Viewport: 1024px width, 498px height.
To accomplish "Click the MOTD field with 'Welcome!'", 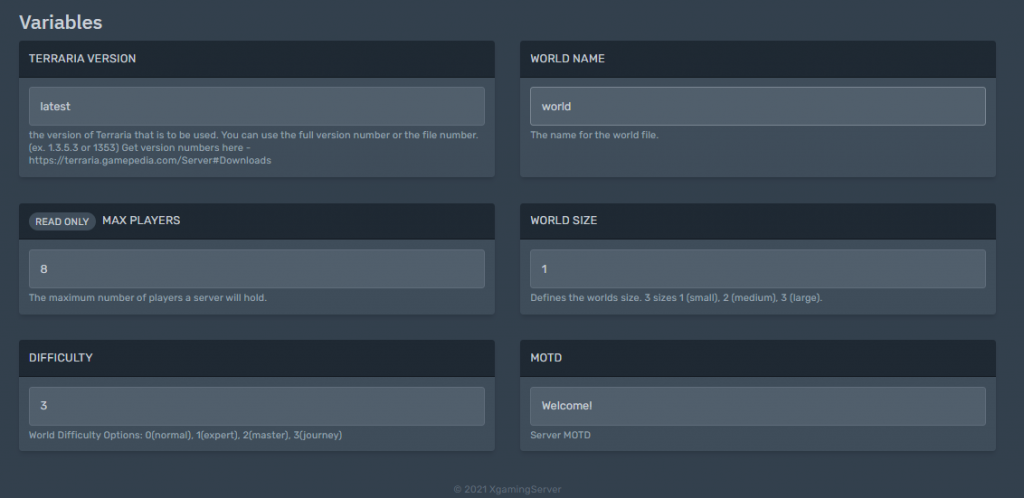I will coord(758,406).
